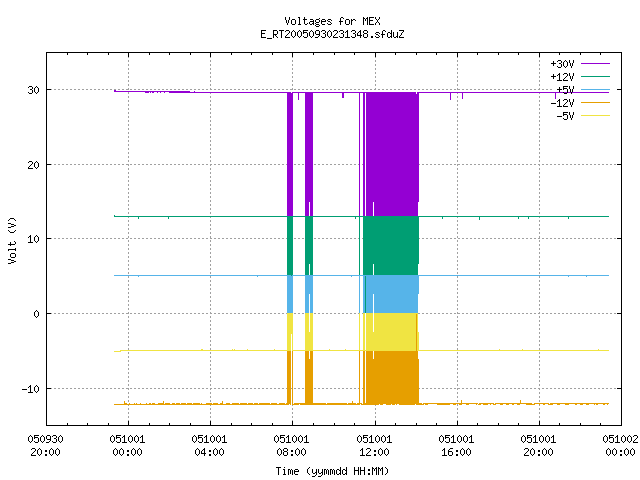Click the Y-axis tick value 0
Viewport: 640px width, 480px height.
(x=37, y=314)
